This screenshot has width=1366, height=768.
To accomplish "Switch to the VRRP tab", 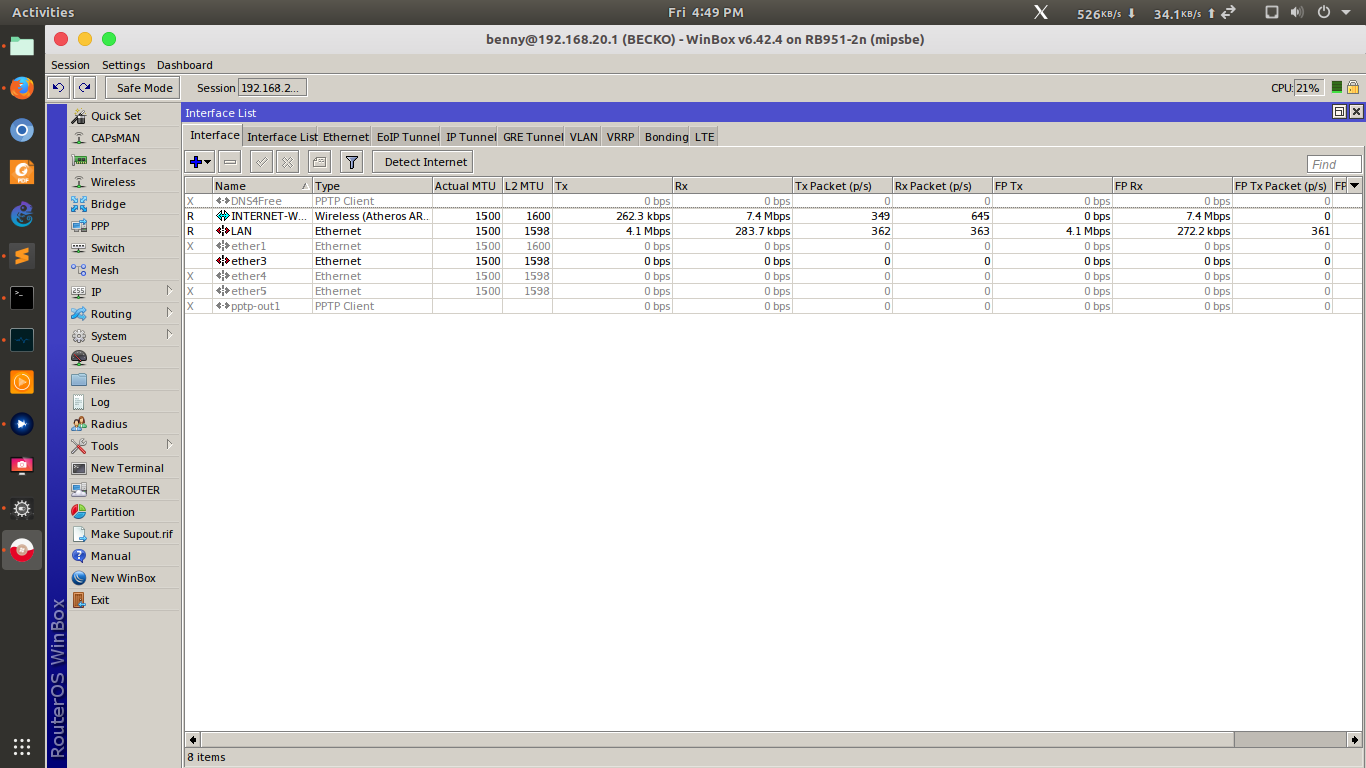I will tap(620, 137).
